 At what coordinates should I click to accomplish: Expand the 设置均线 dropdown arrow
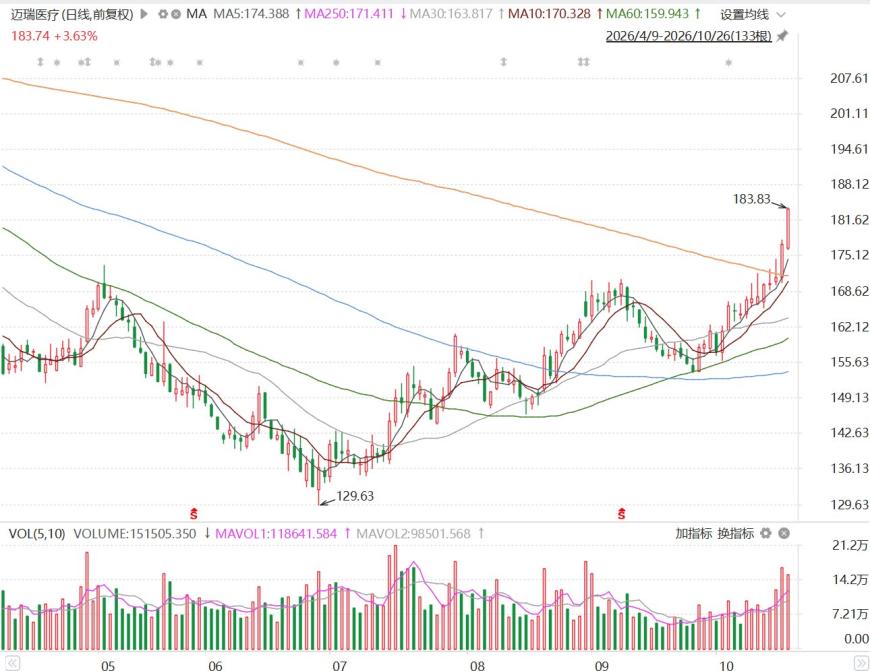pos(781,15)
